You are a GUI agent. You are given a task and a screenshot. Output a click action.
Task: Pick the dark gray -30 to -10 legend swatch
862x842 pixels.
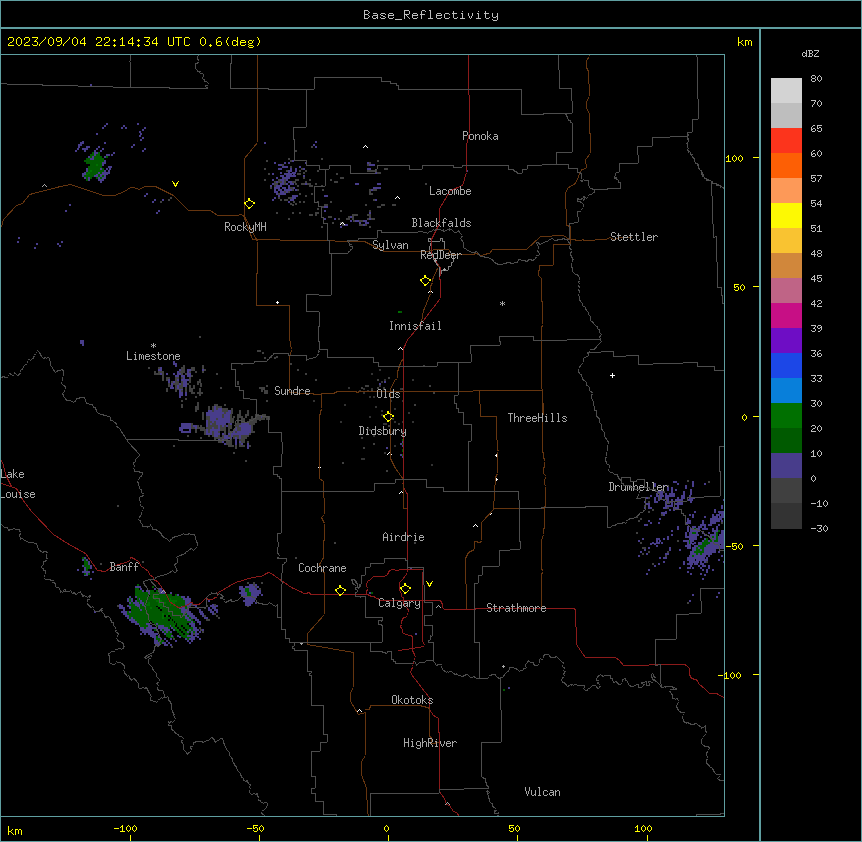click(786, 516)
